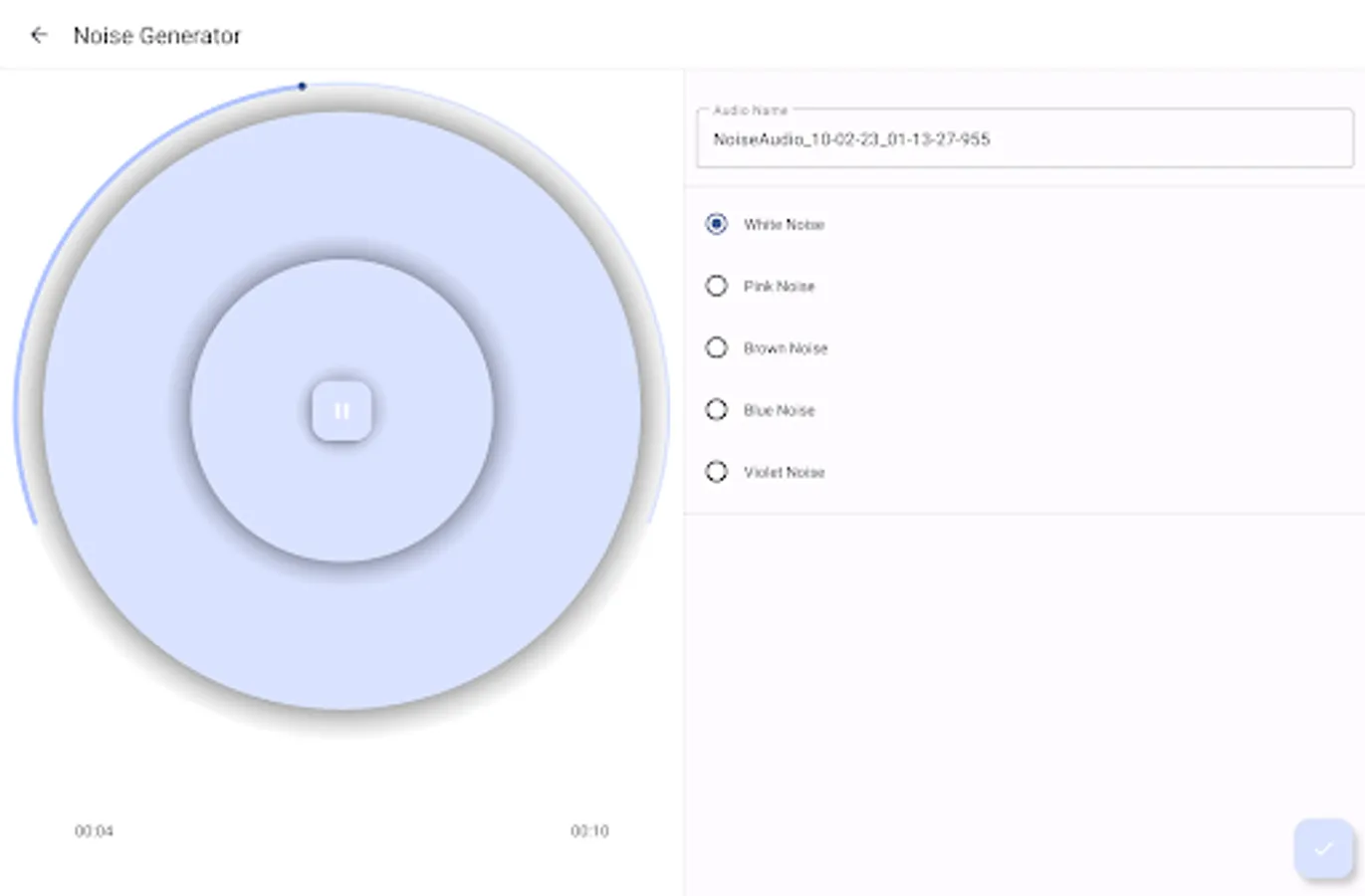The width and height of the screenshot is (1365, 896).
Task: Pause the noise playback
Action: (x=341, y=410)
